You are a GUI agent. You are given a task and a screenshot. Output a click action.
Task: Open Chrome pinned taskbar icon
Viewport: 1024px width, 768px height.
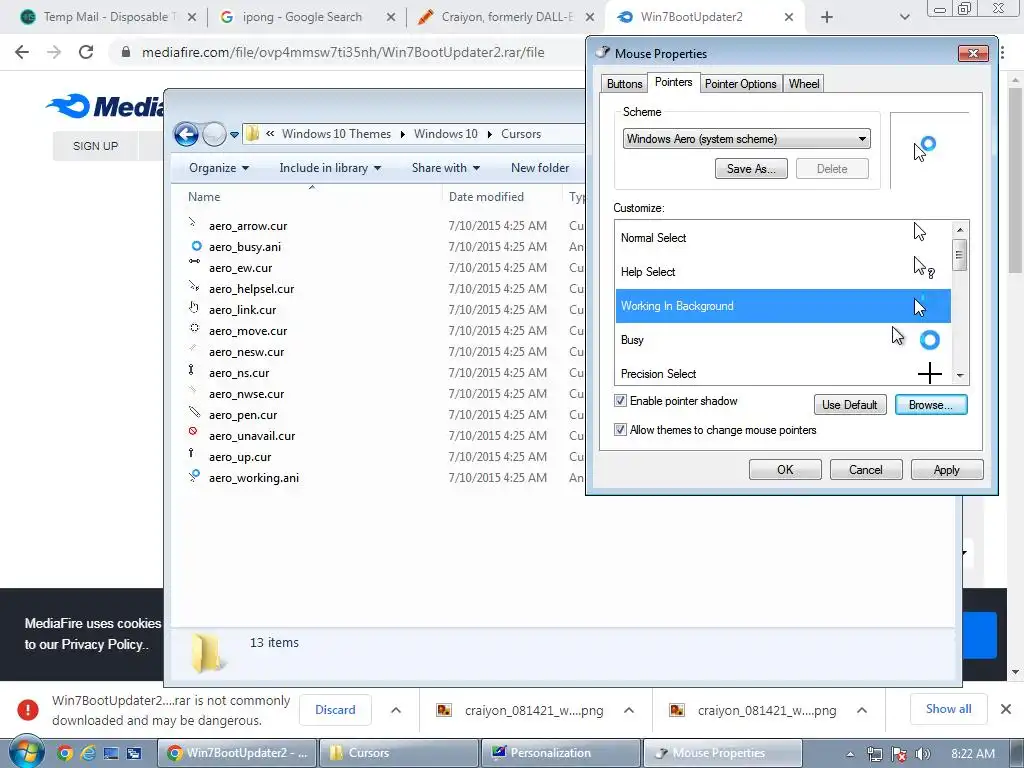click(64, 753)
